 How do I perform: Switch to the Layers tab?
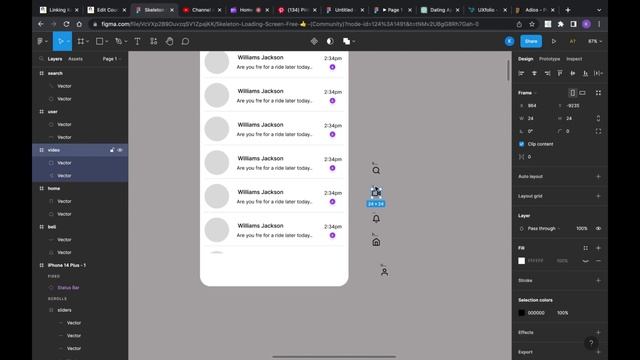[55, 59]
